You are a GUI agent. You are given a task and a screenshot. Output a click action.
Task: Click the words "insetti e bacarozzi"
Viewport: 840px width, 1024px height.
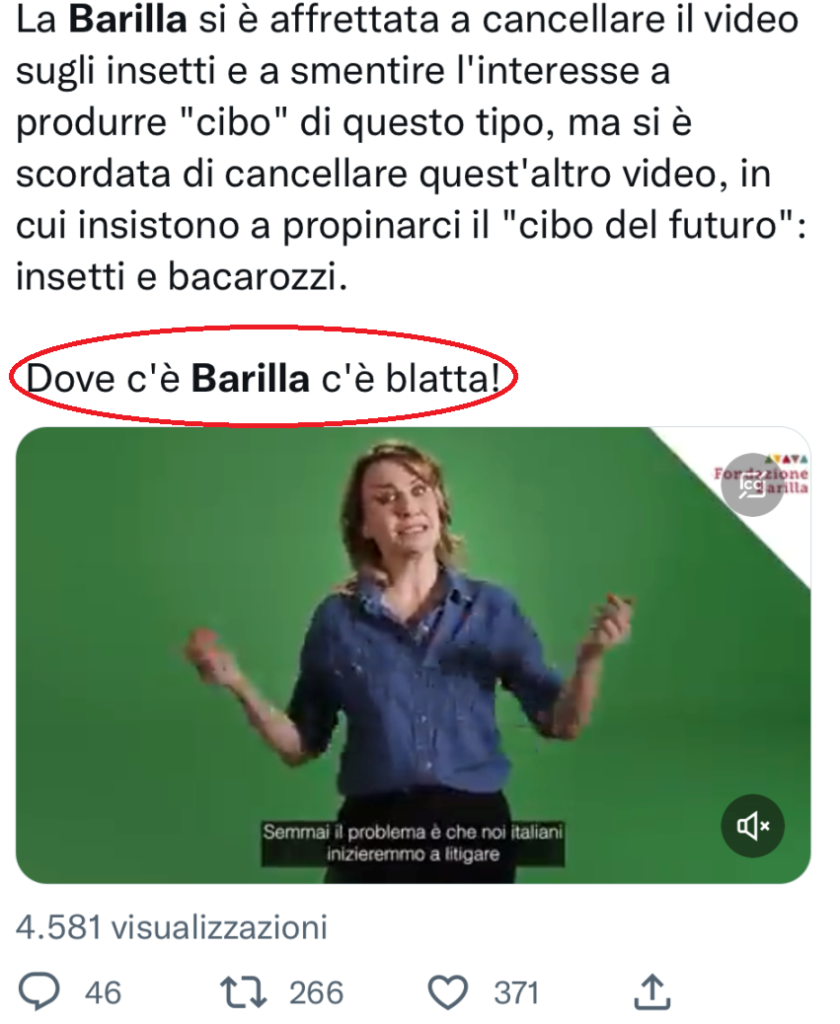(x=181, y=276)
